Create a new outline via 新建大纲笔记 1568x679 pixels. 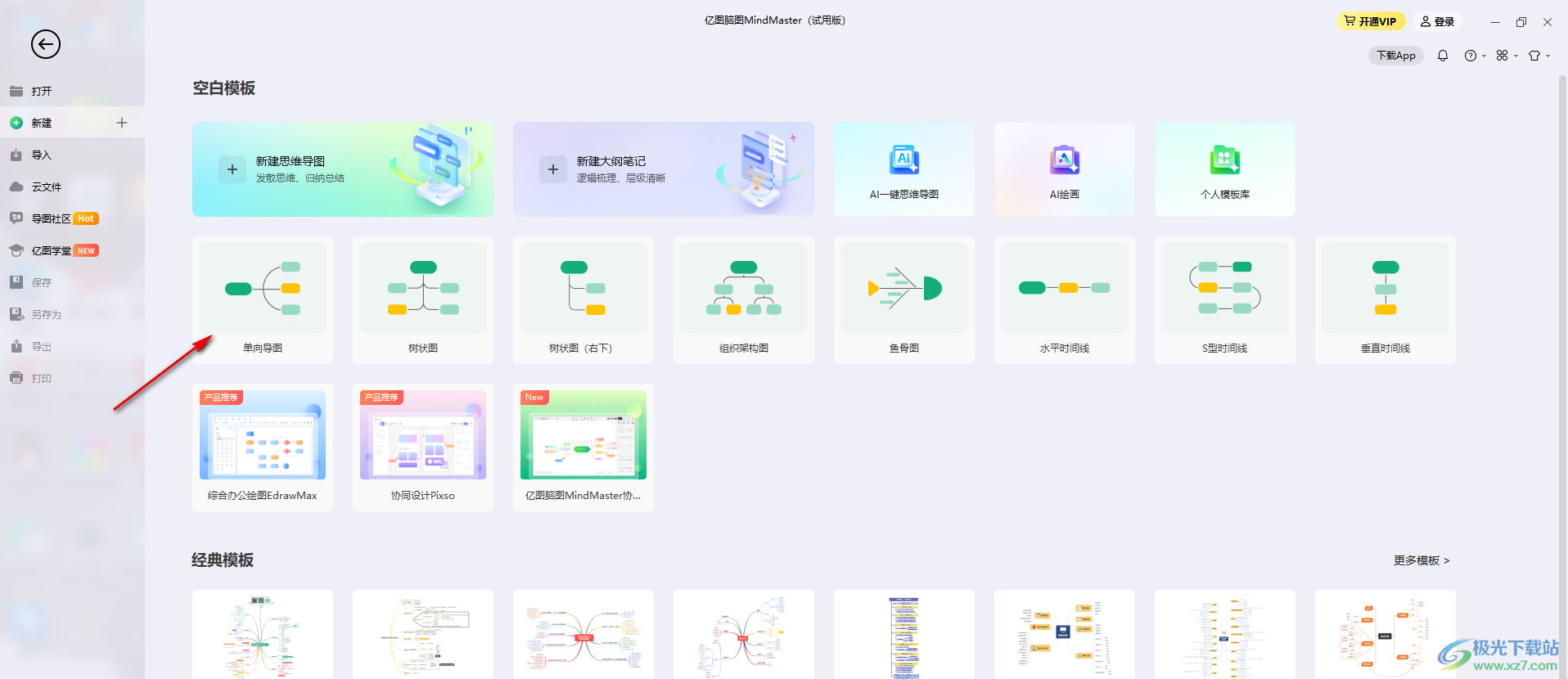[x=664, y=169]
